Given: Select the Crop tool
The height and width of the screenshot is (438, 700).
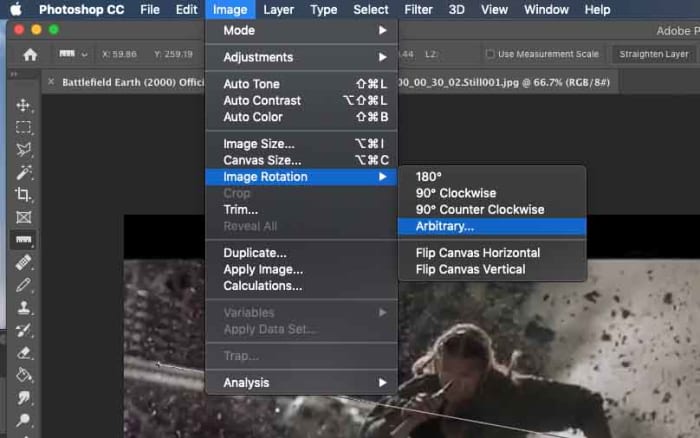Looking at the screenshot, I should click(23, 195).
